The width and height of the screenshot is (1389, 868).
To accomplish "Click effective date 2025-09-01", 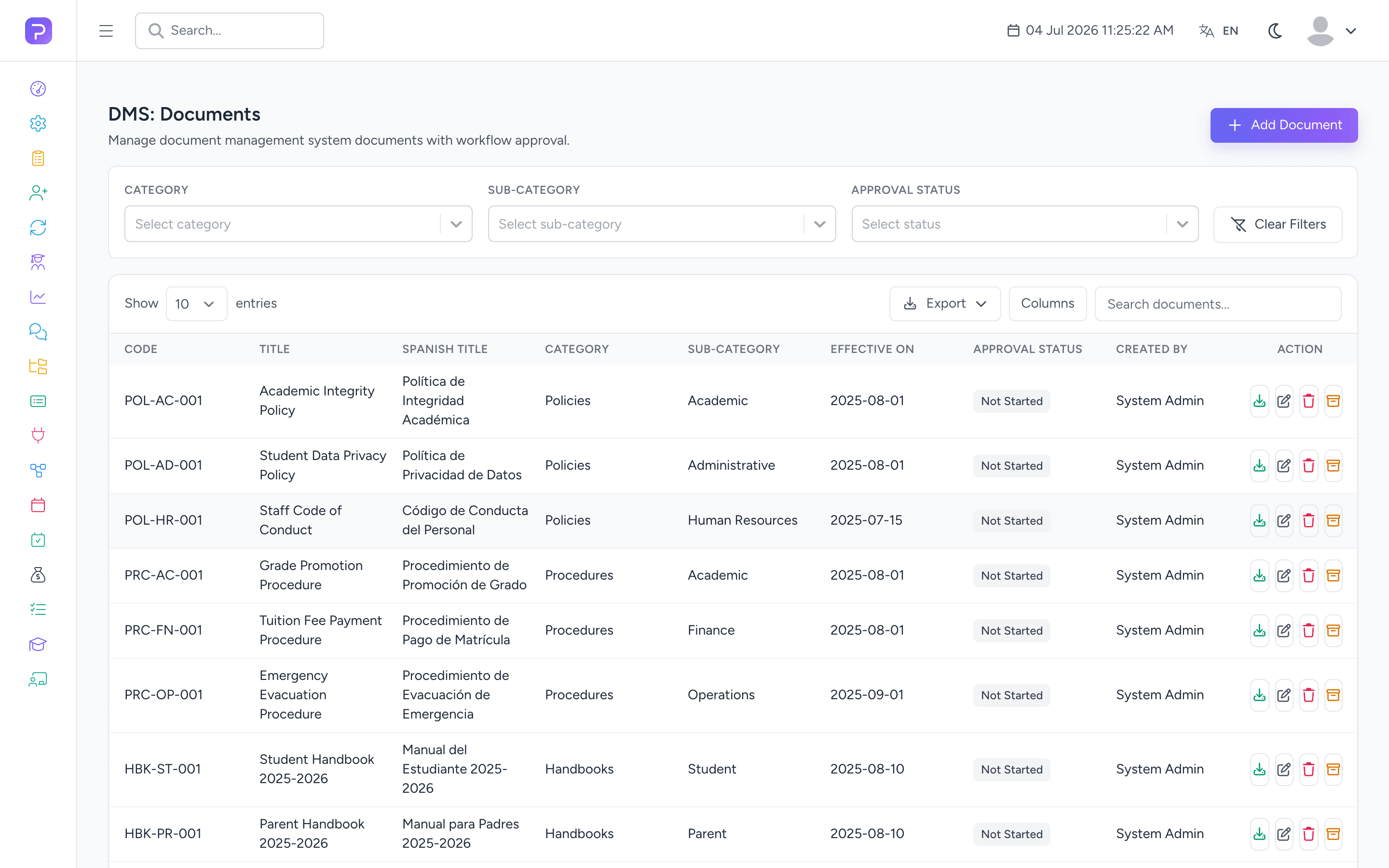I will click(x=867, y=694).
